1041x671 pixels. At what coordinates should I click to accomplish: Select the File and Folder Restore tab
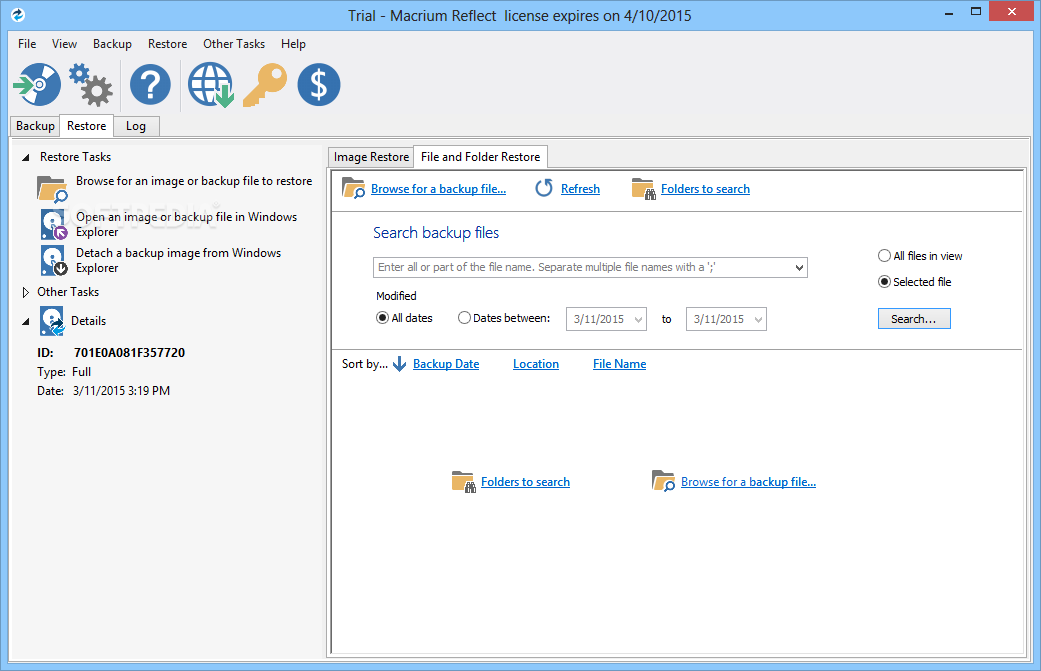(481, 157)
